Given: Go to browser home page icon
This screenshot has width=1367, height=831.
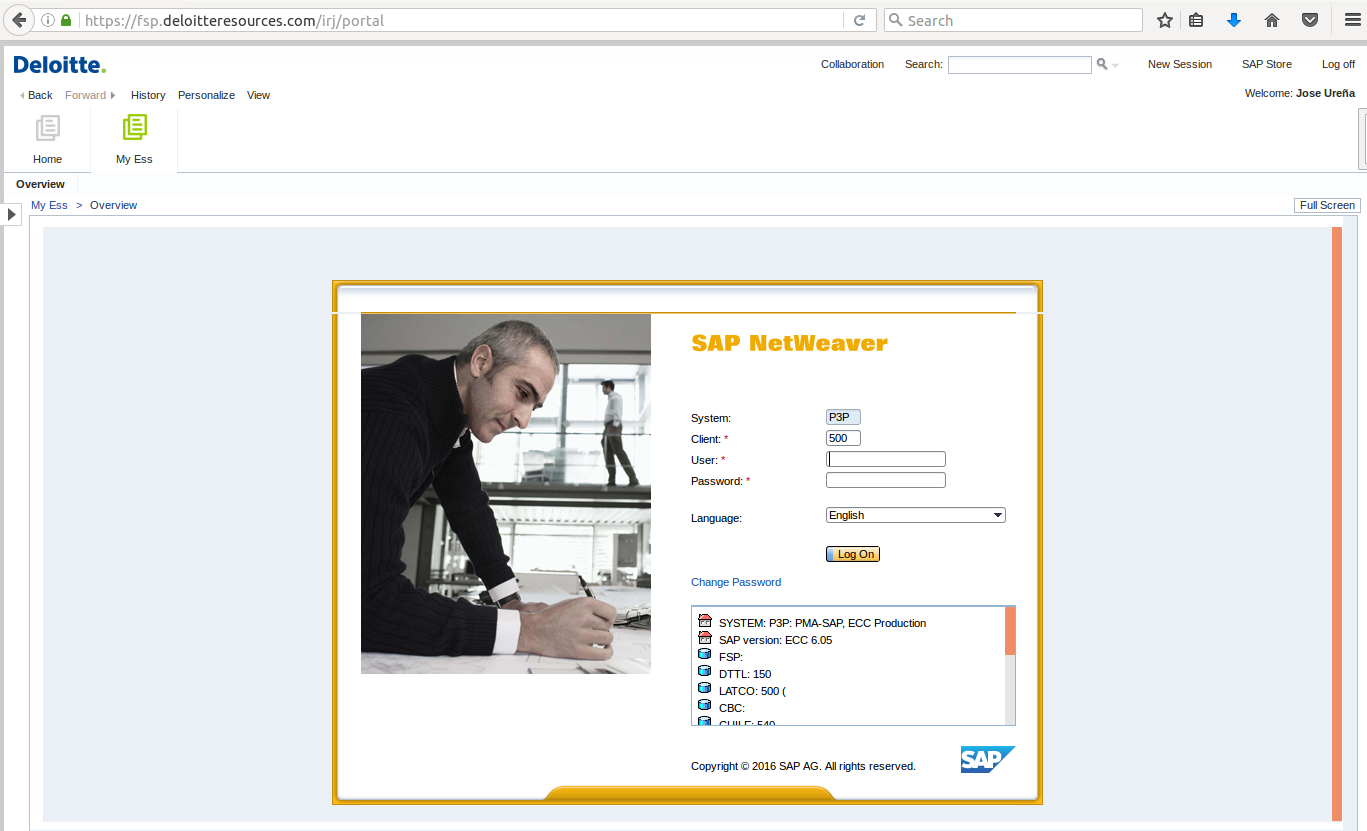Looking at the screenshot, I should (1272, 20).
